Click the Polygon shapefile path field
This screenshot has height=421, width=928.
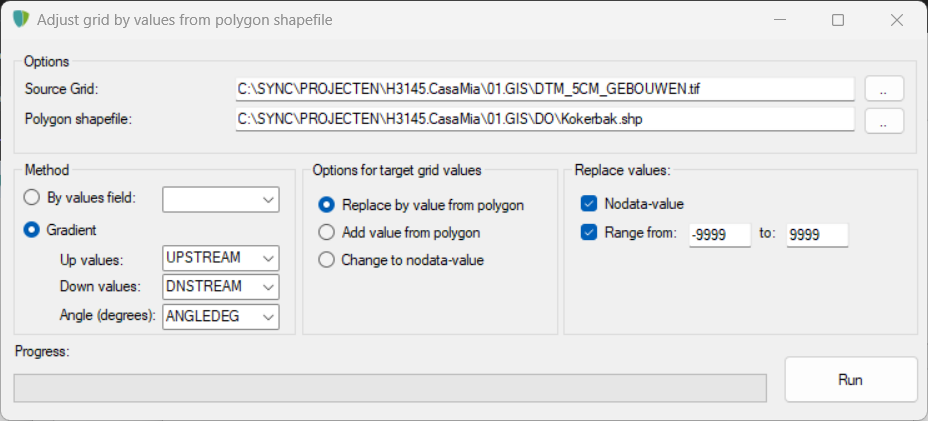tap(545, 120)
